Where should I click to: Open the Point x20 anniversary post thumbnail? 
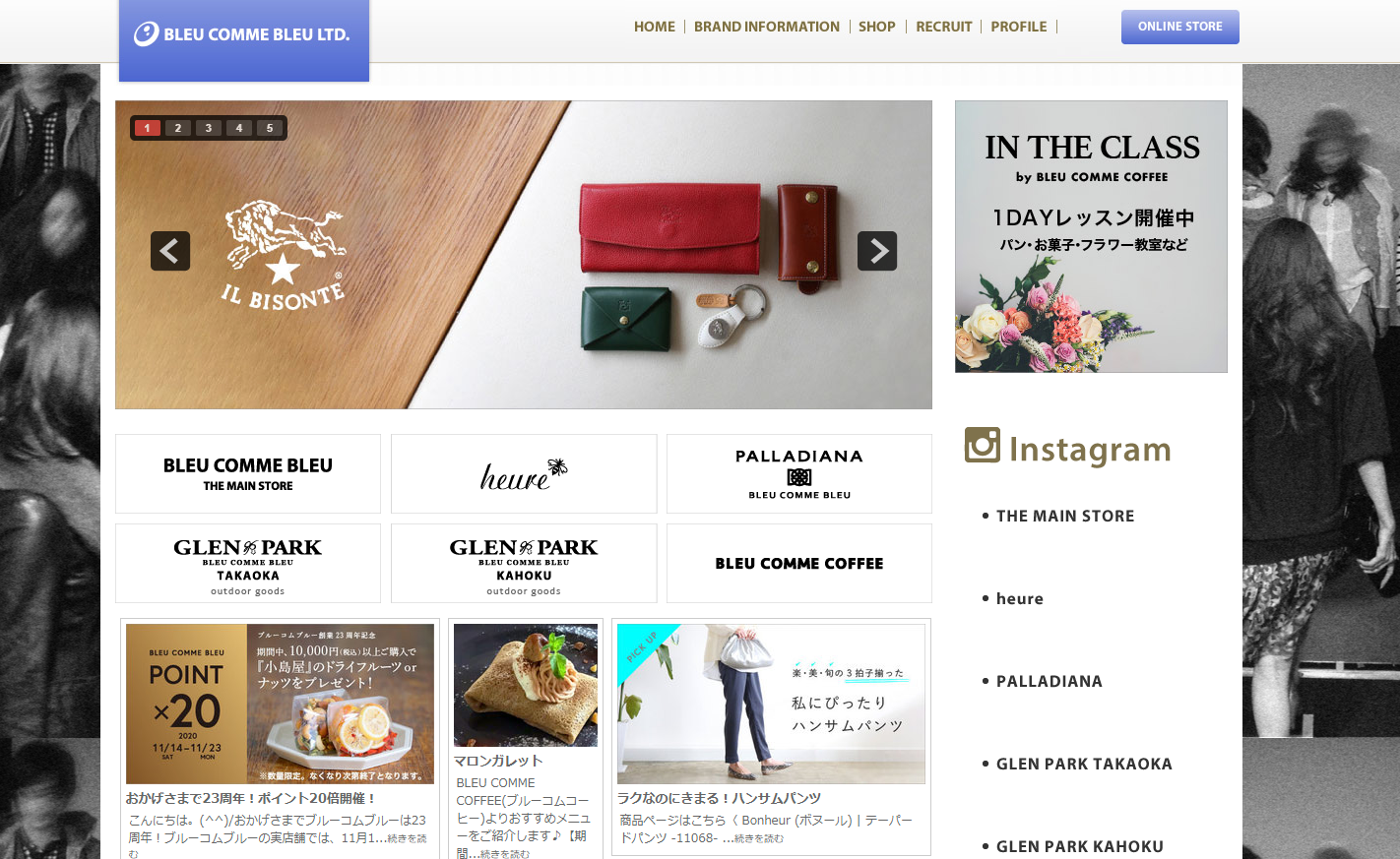[280, 704]
